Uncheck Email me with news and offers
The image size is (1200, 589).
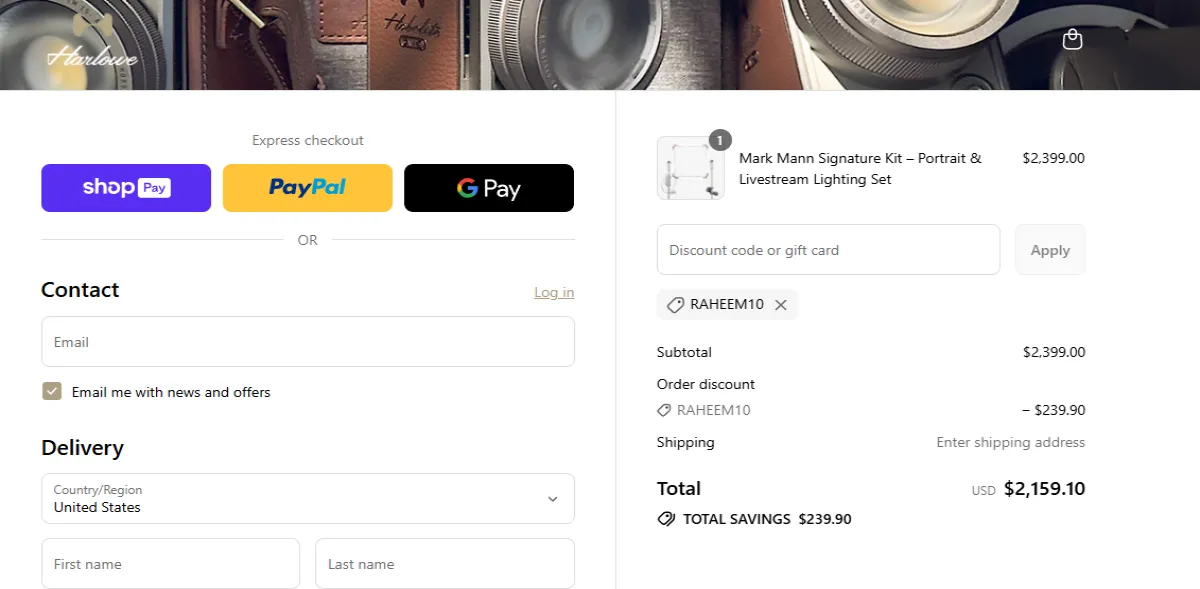(x=52, y=391)
